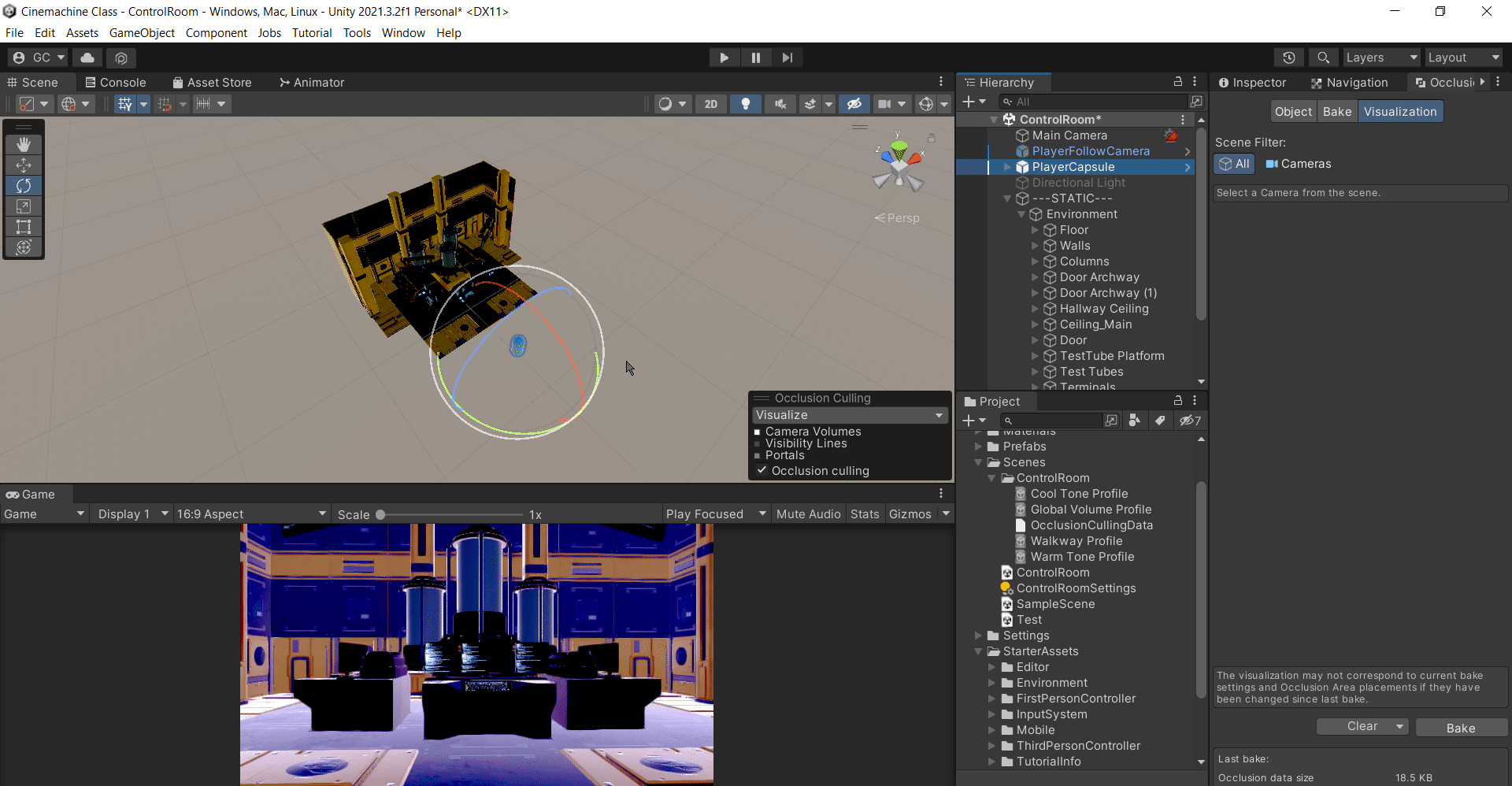The image size is (1512, 786).
Task: Select the Scale tool
Action: 24,206
